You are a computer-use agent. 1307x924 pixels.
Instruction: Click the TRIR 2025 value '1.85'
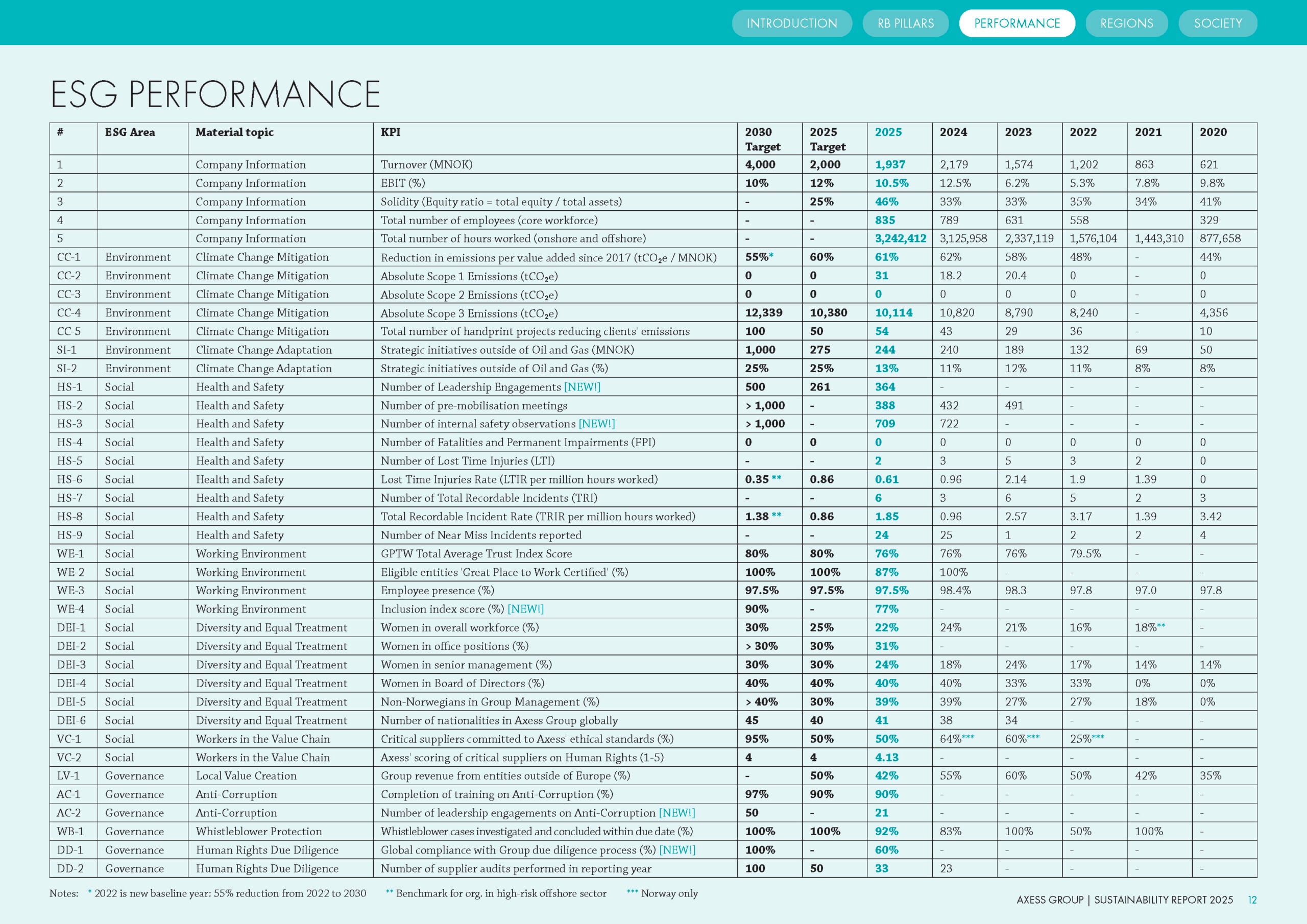[x=887, y=517]
